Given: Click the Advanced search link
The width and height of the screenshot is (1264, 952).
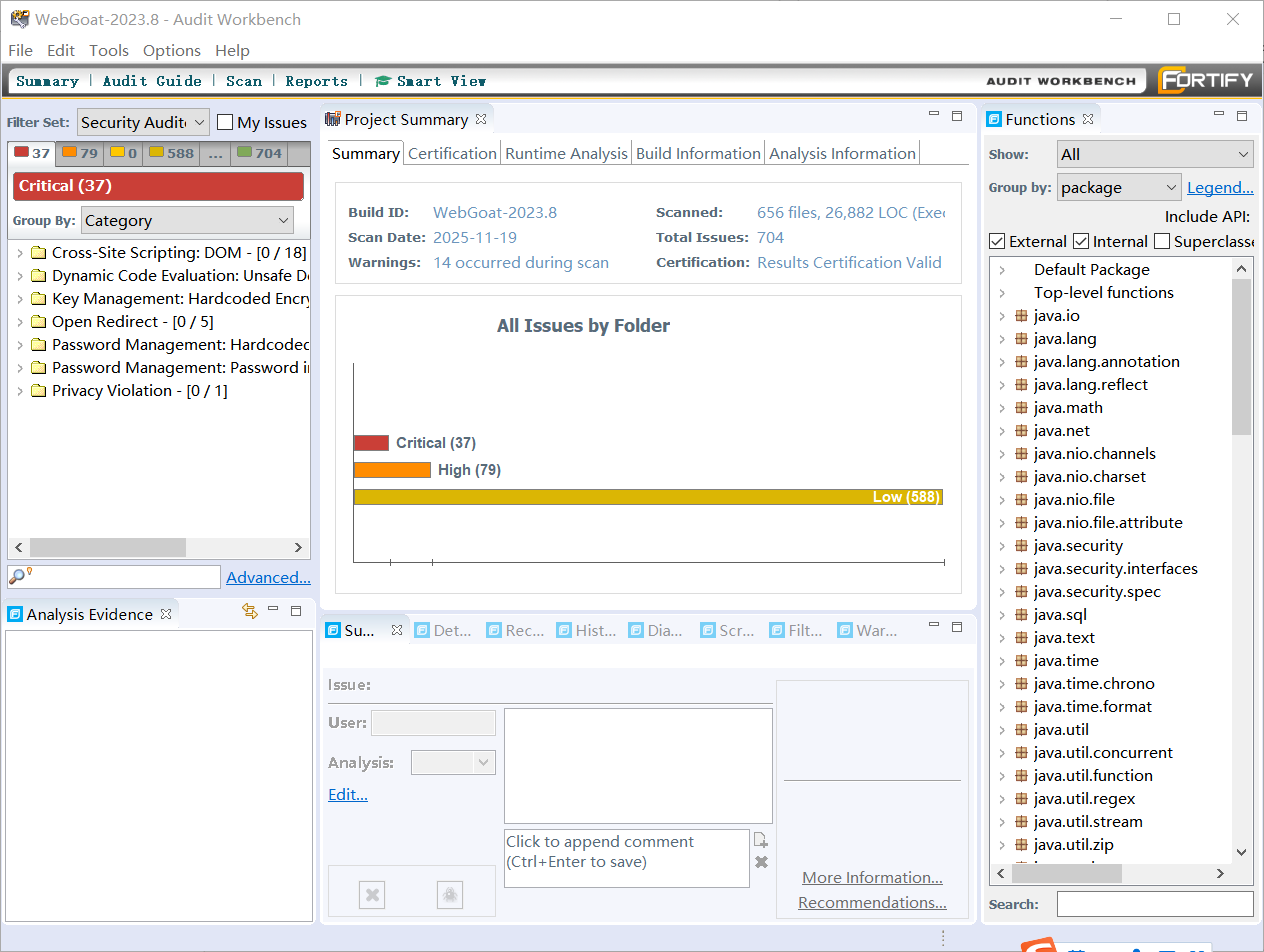Looking at the screenshot, I should (x=268, y=577).
